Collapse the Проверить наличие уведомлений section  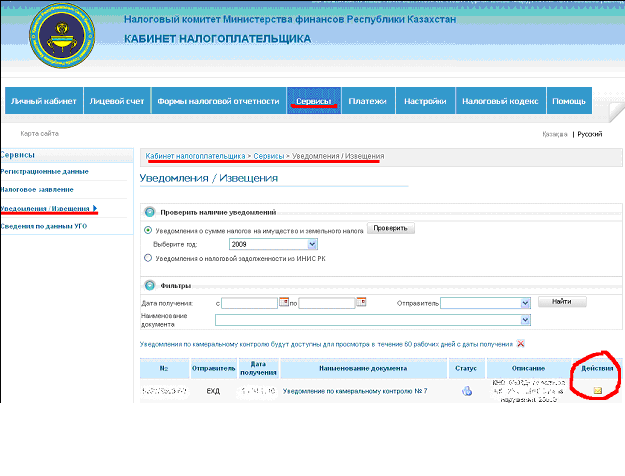coord(150,212)
